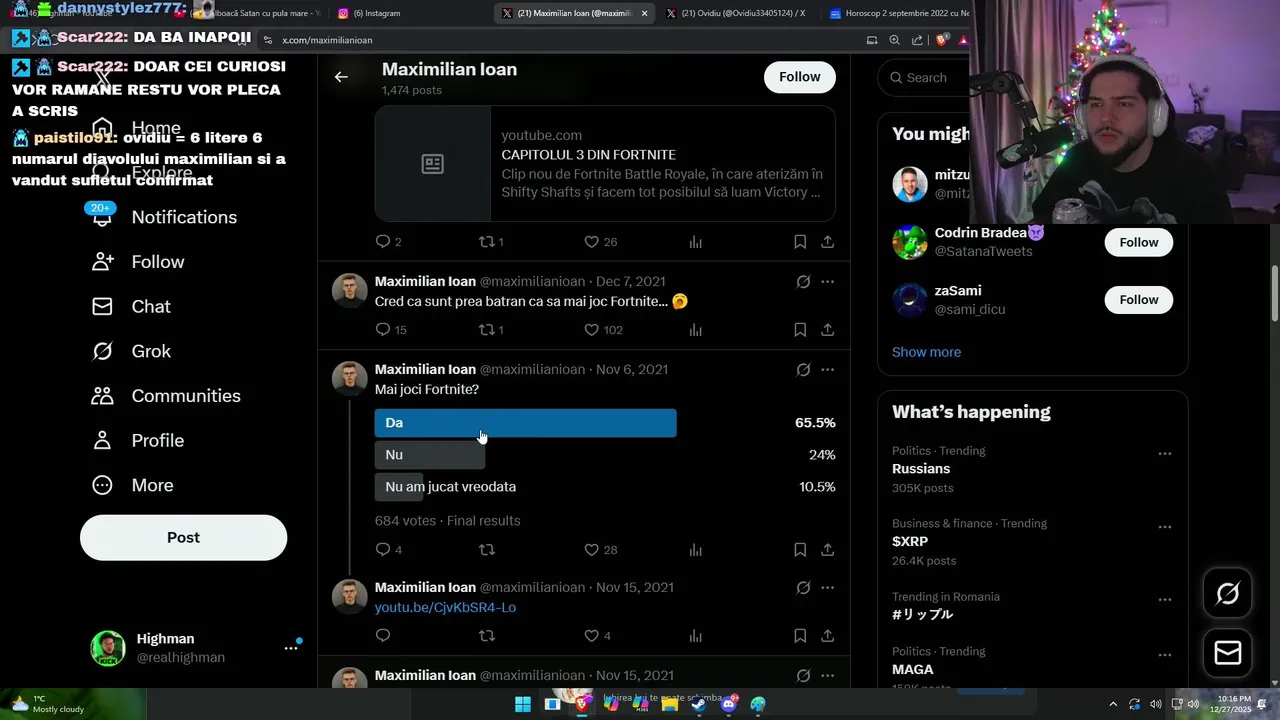View analytics of the Fortnite poll post
1280x720 pixels.
[x=696, y=550]
